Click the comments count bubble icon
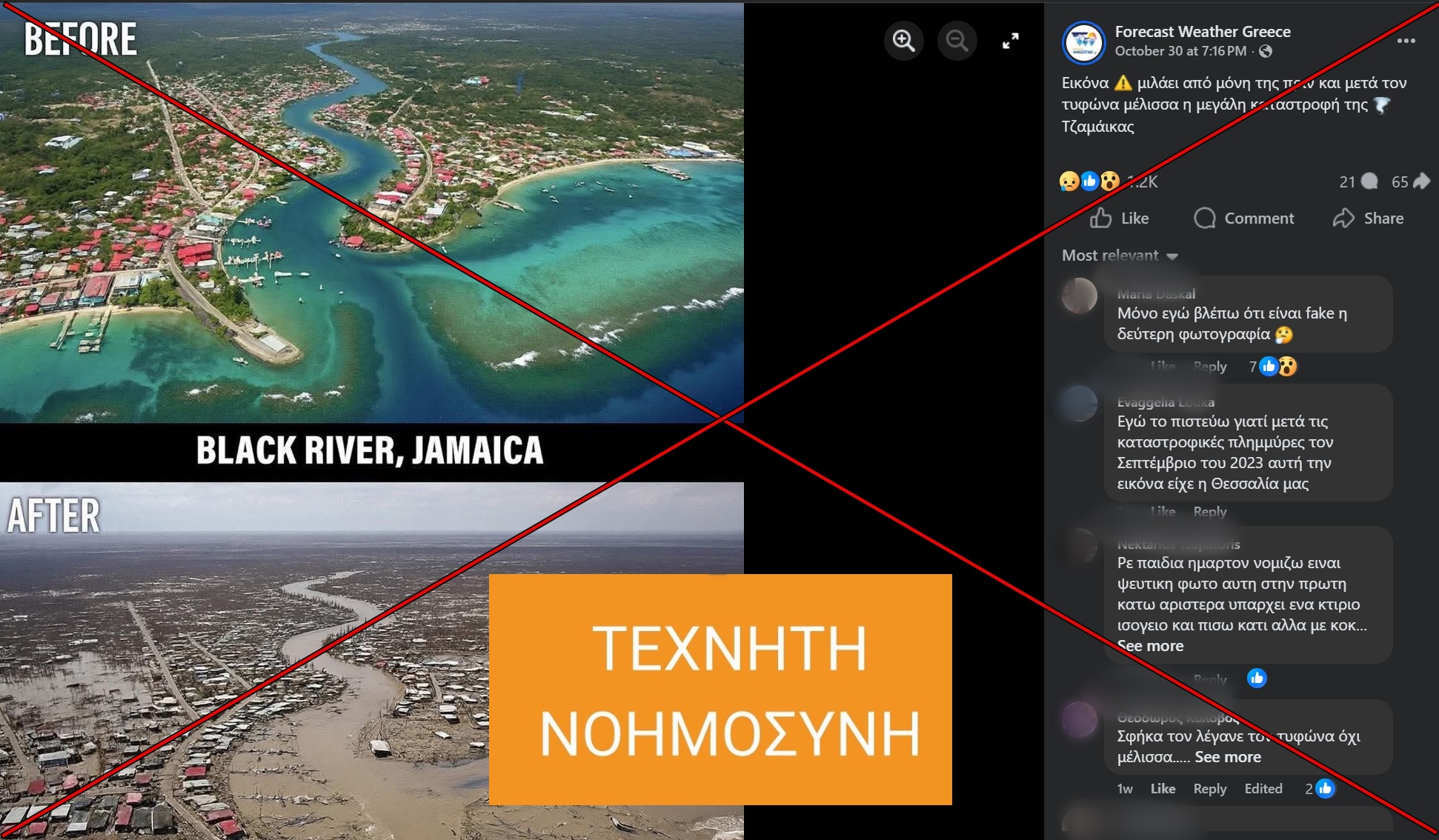 (x=1369, y=181)
